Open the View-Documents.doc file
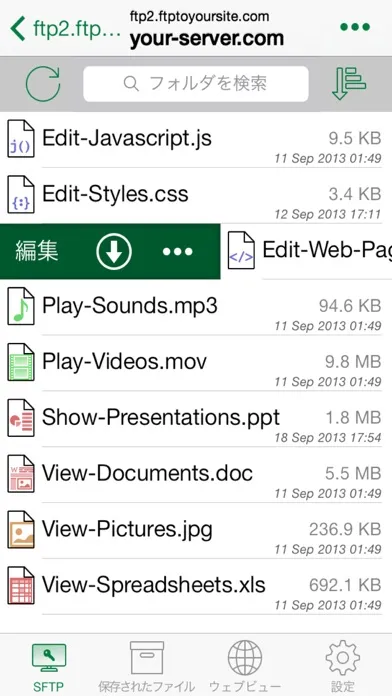Screen dimensions: 392x696 point(196,474)
